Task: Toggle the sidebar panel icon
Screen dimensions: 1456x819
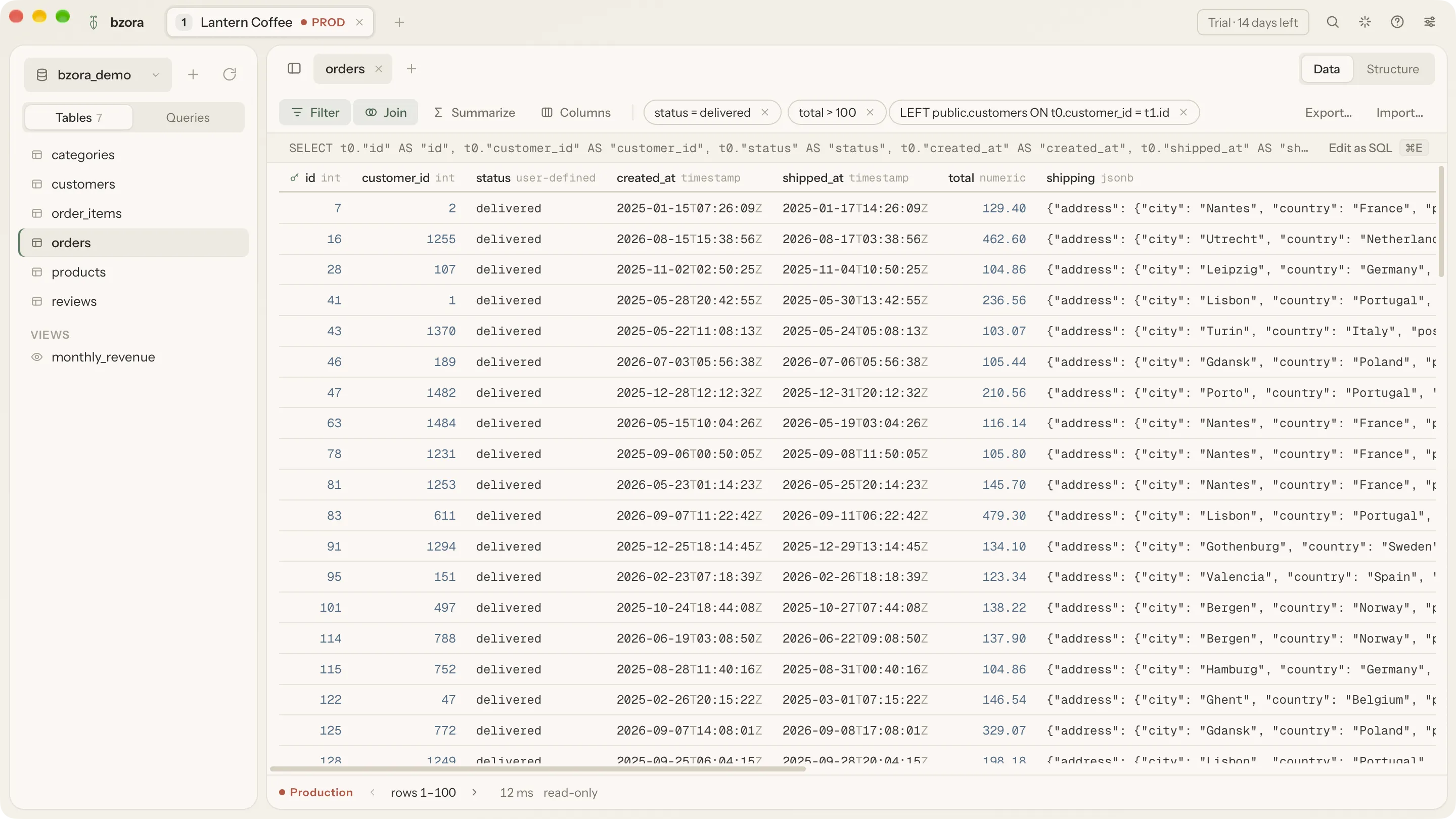Action: [x=294, y=68]
